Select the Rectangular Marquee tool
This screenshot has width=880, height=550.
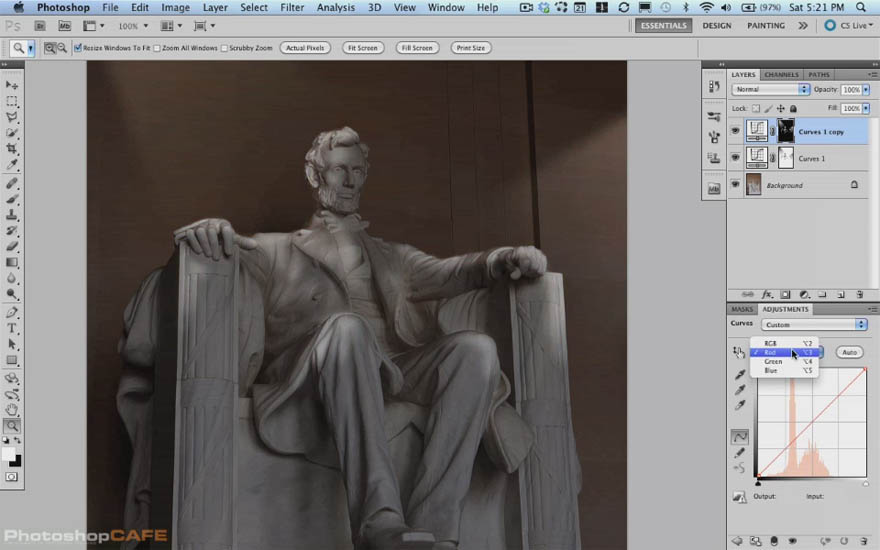pos(11,101)
